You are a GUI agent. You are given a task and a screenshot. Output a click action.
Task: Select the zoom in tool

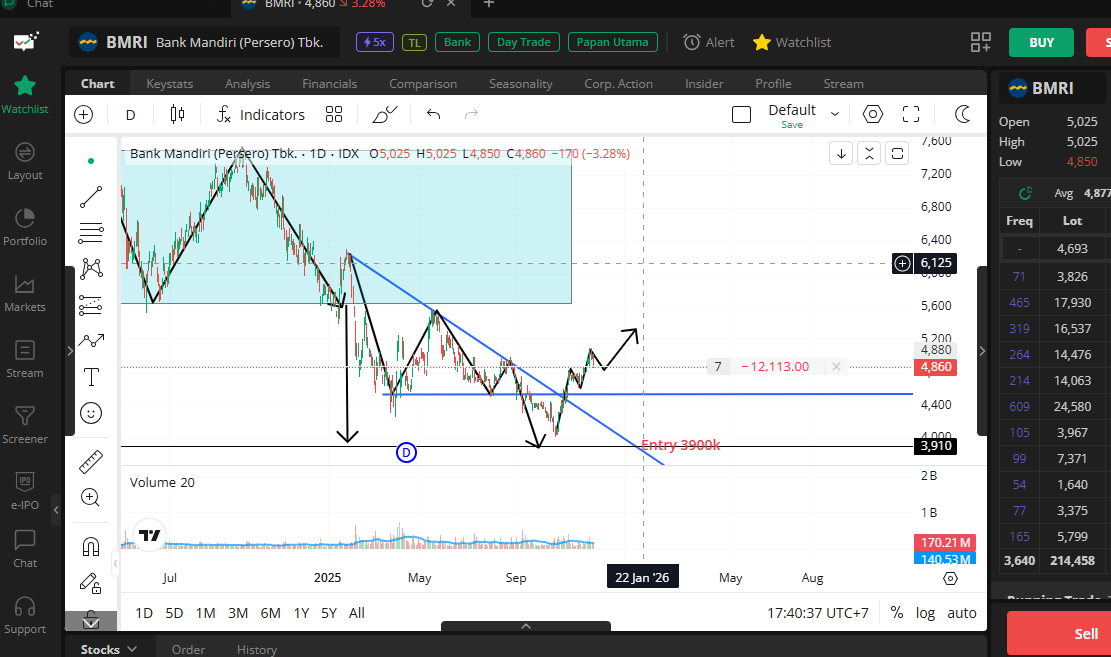pos(91,498)
